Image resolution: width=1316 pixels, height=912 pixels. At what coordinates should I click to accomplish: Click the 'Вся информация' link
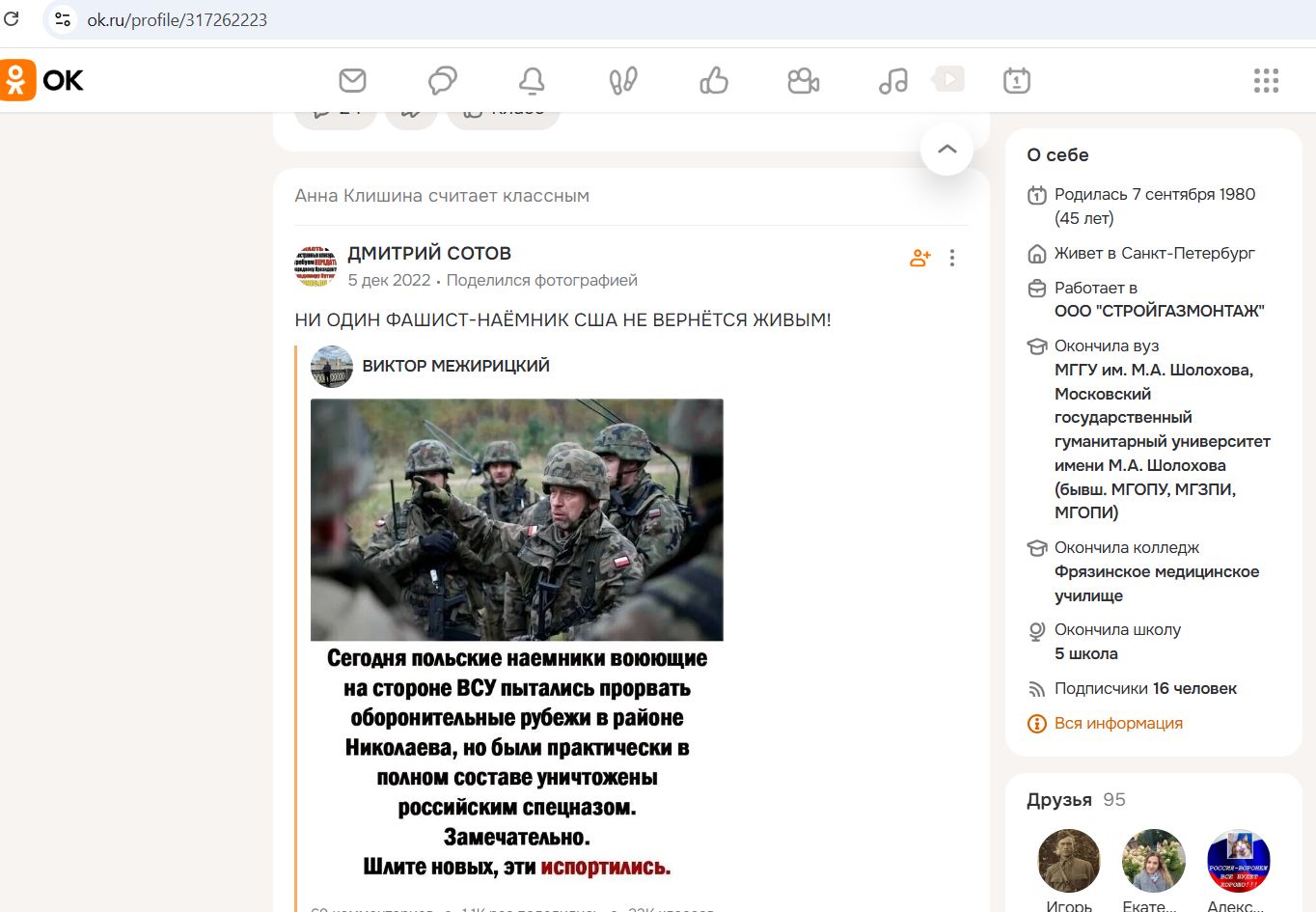1117,724
